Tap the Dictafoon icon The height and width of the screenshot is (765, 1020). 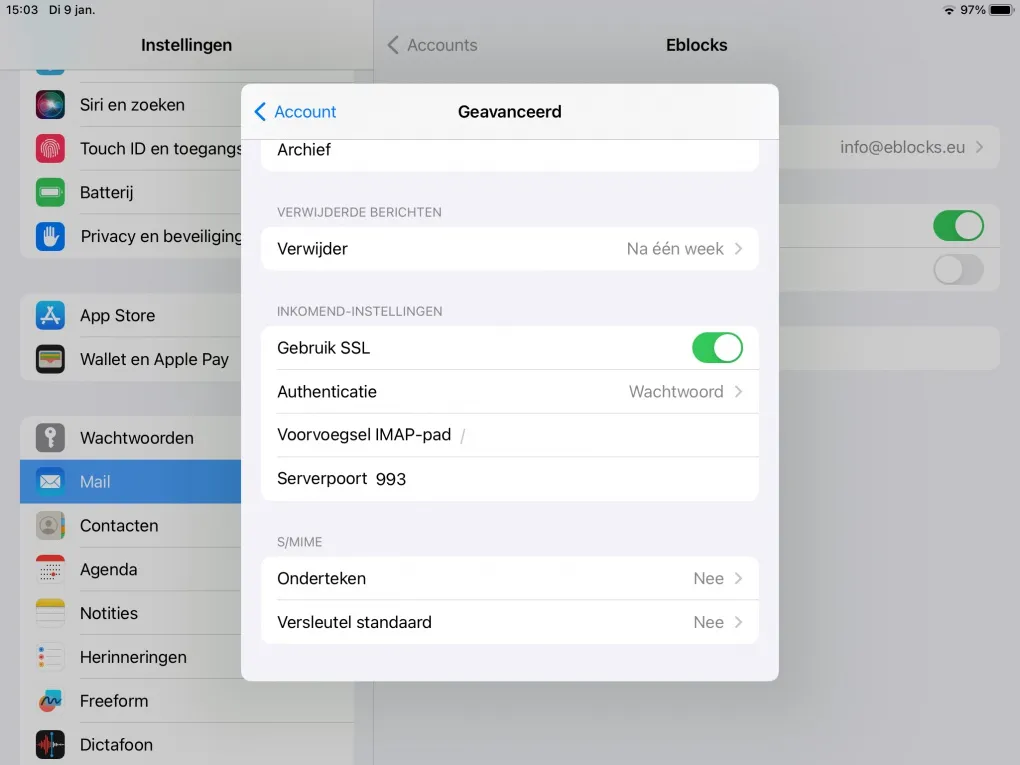pyautogui.click(x=50, y=744)
